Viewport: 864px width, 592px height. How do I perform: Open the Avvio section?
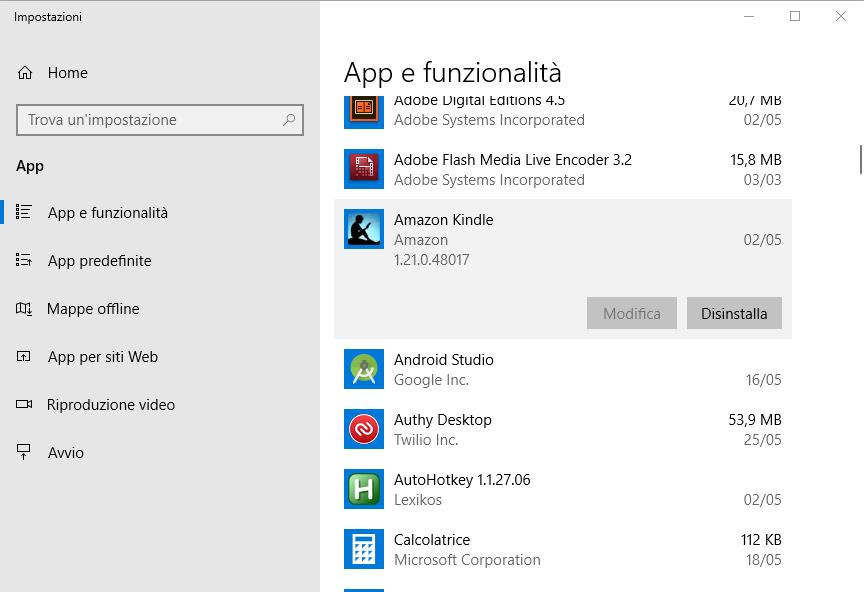[x=160, y=453]
